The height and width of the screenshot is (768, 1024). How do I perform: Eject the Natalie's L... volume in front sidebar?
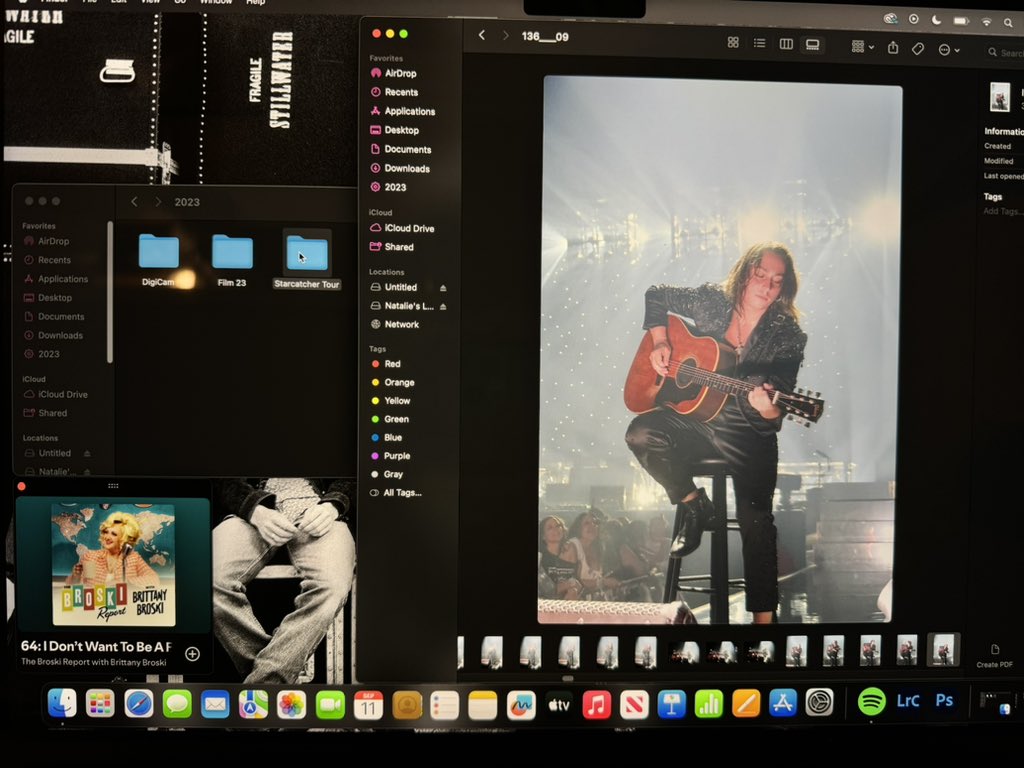click(443, 306)
